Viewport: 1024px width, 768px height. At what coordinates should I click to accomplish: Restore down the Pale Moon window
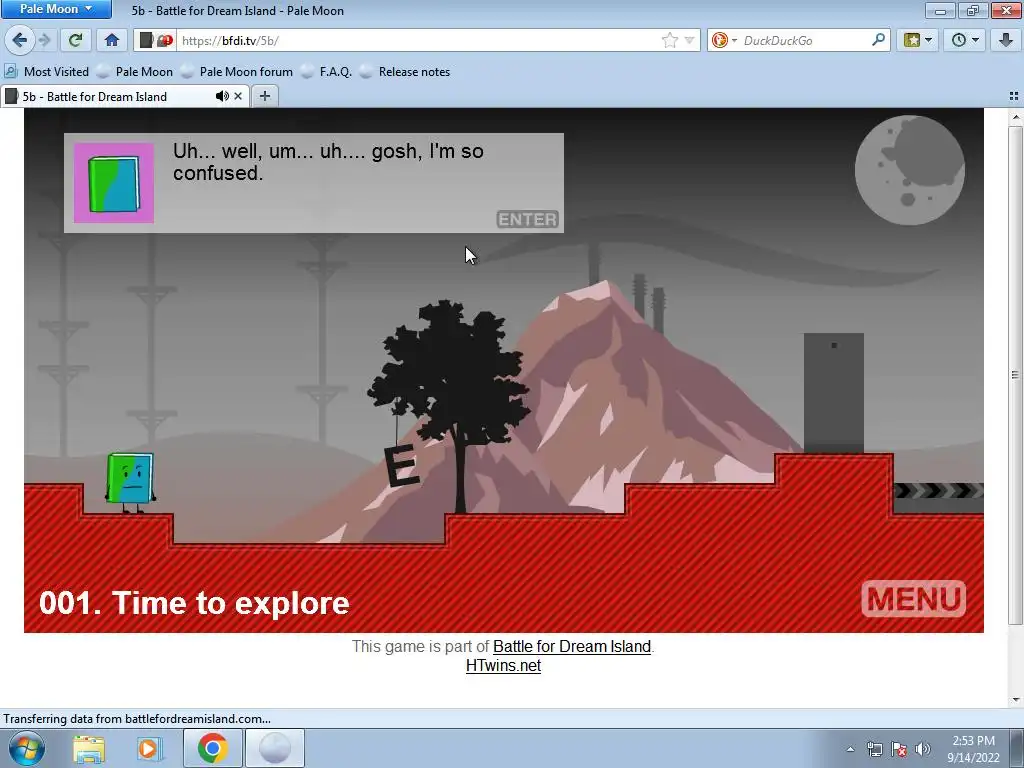click(973, 10)
